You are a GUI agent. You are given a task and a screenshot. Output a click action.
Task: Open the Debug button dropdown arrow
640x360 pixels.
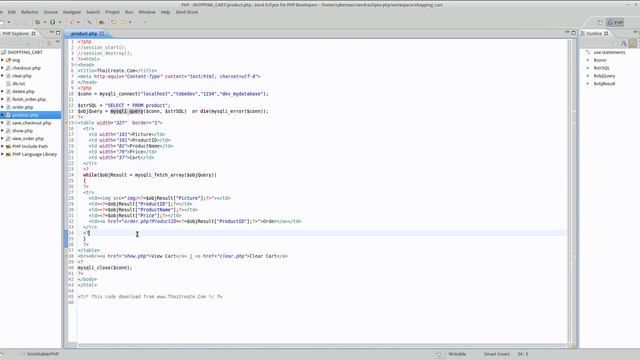pos(44,22)
